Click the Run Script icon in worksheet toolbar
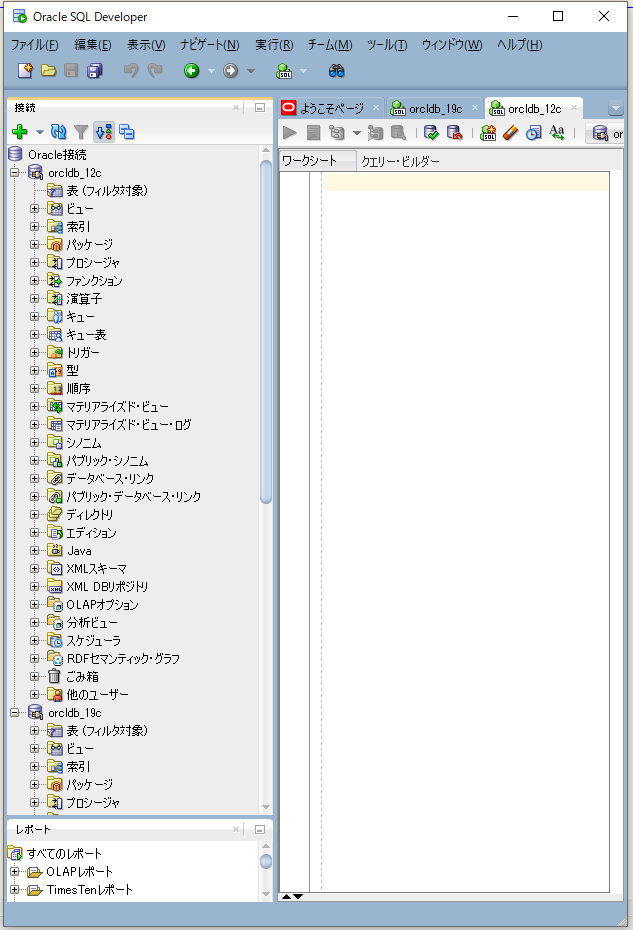 (313, 133)
